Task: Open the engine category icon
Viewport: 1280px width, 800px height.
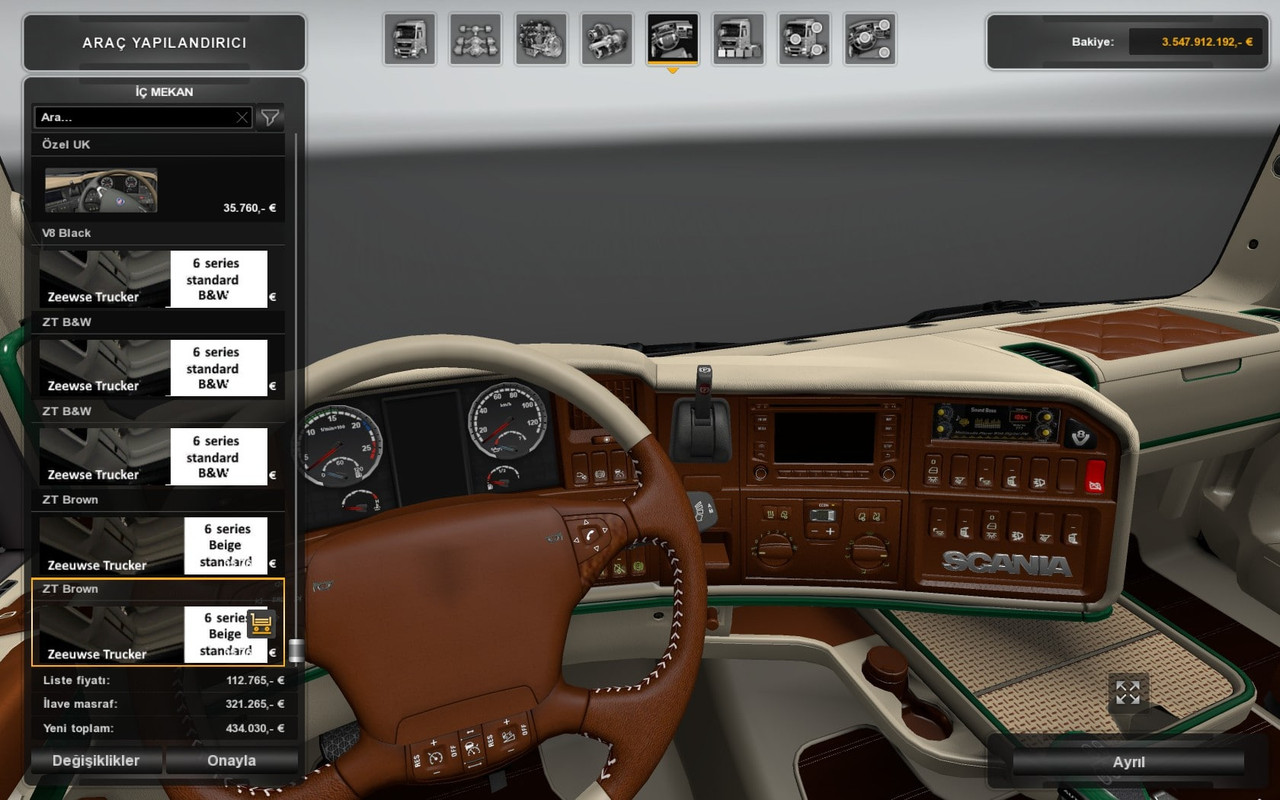Action: click(x=541, y=39)
